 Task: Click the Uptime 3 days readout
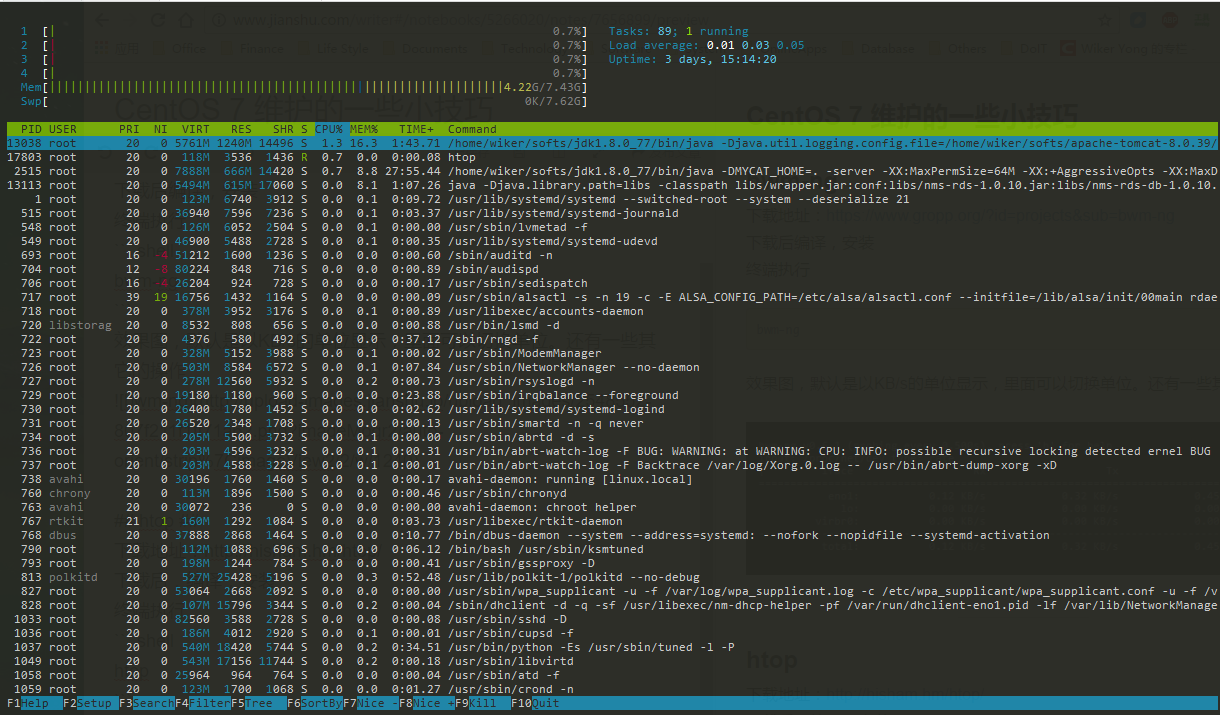point(692,60)
